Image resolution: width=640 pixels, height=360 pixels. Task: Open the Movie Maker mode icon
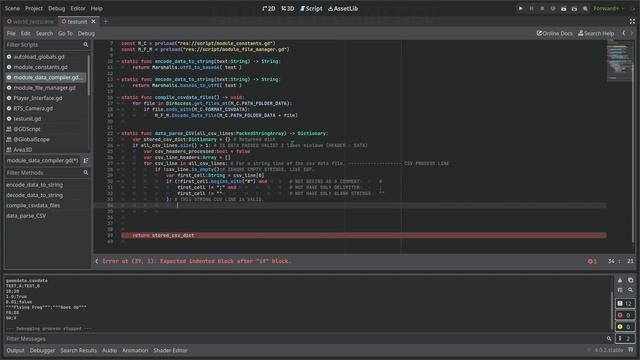(585, 9)
